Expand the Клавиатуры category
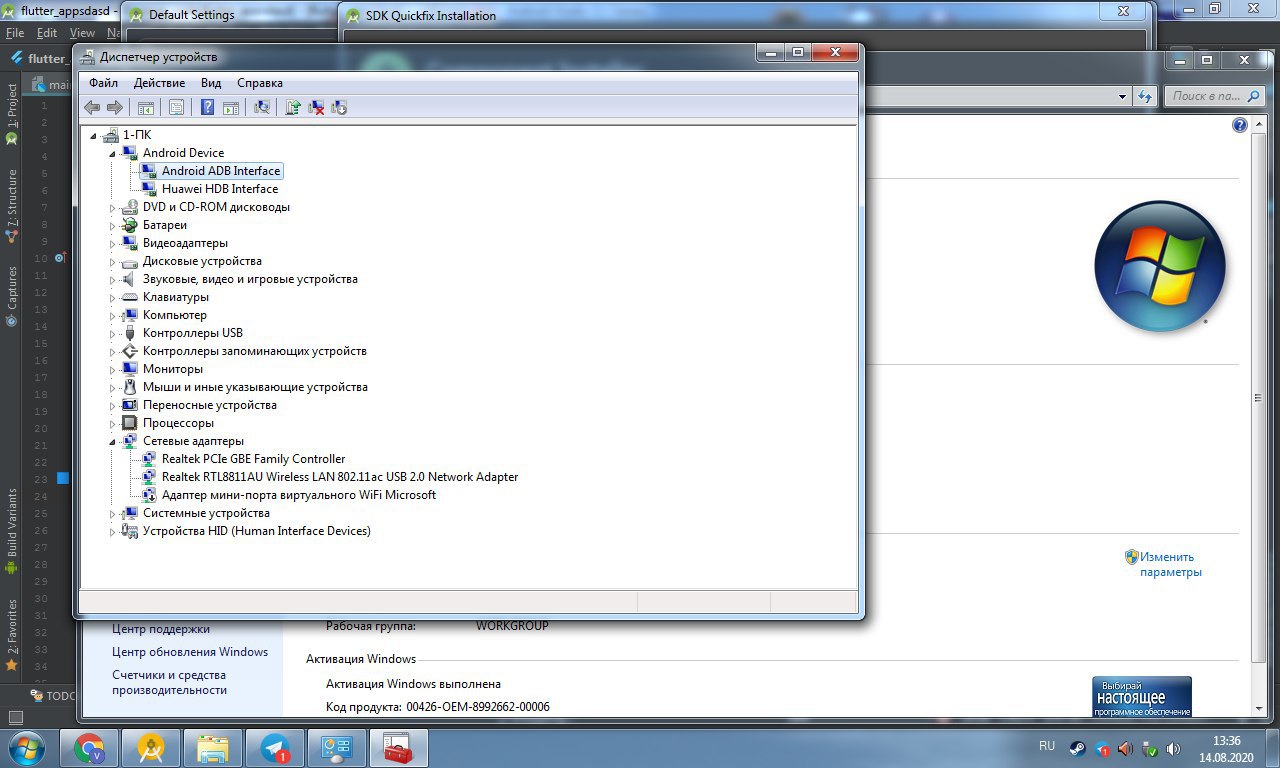The image size is (1280, 768). tap(113, 298)
